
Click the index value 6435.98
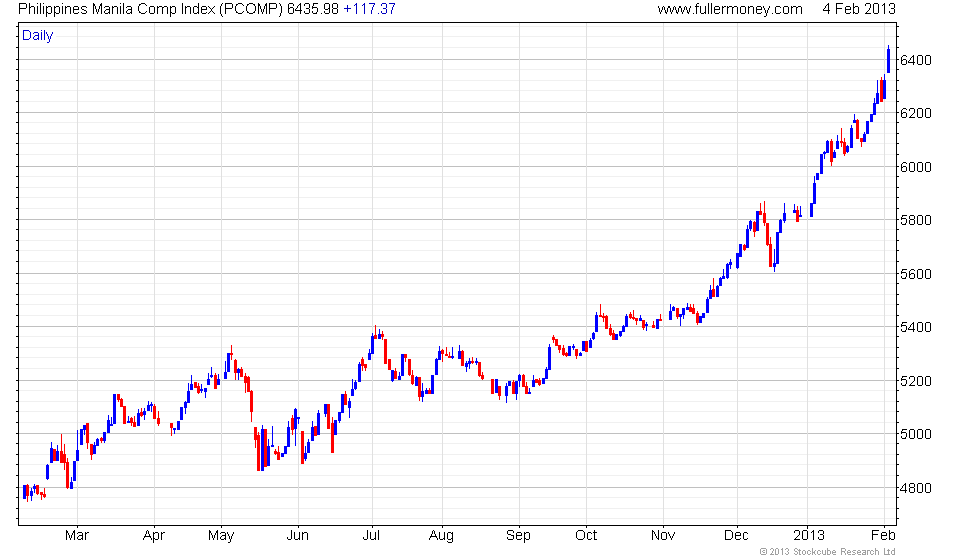(x=312, y=9)
